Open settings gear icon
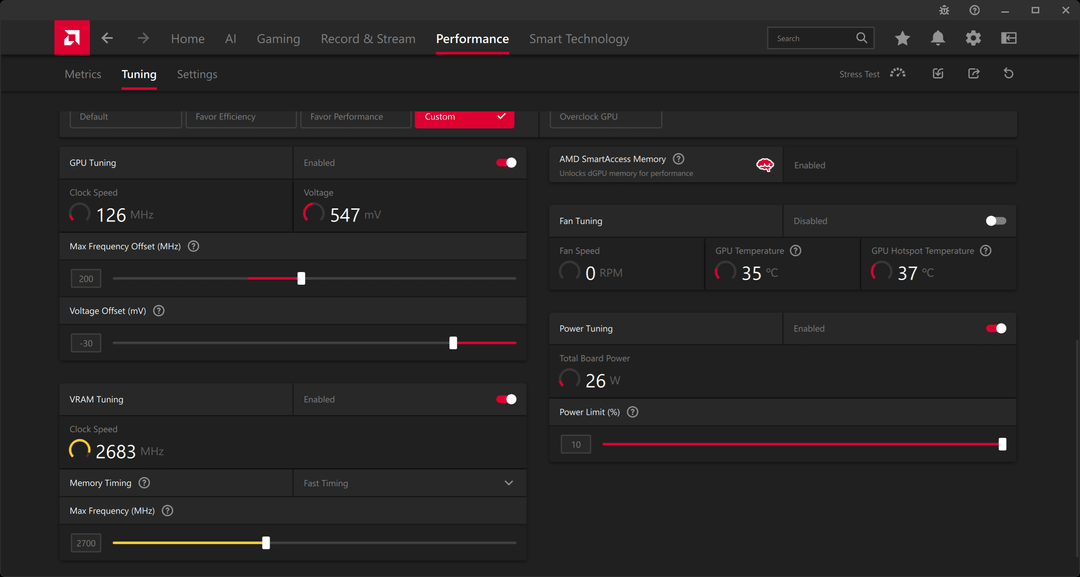This screenshot has width=1080, height=577. [973, 38]
